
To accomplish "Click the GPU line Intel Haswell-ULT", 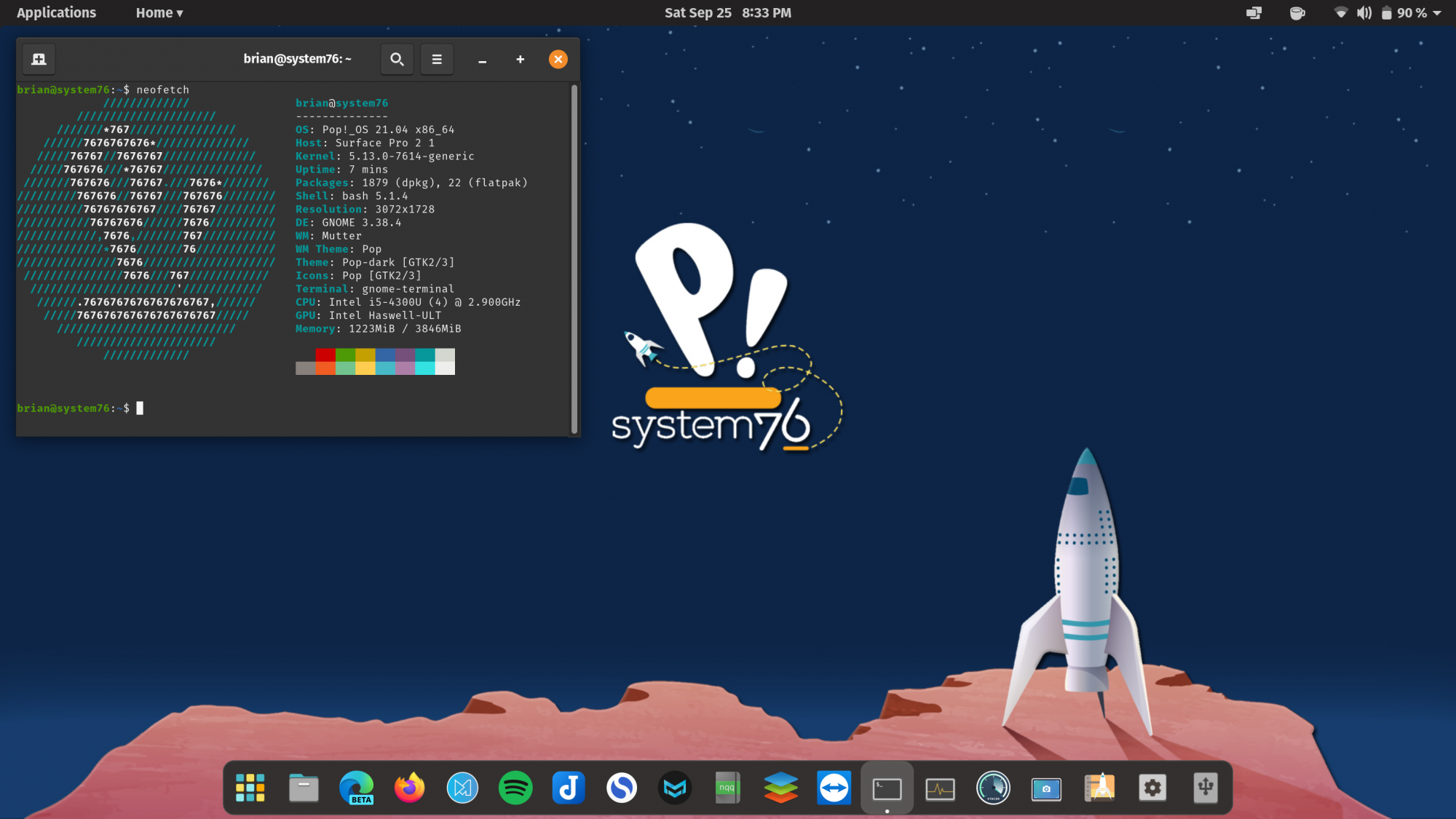I will (368, 315).
